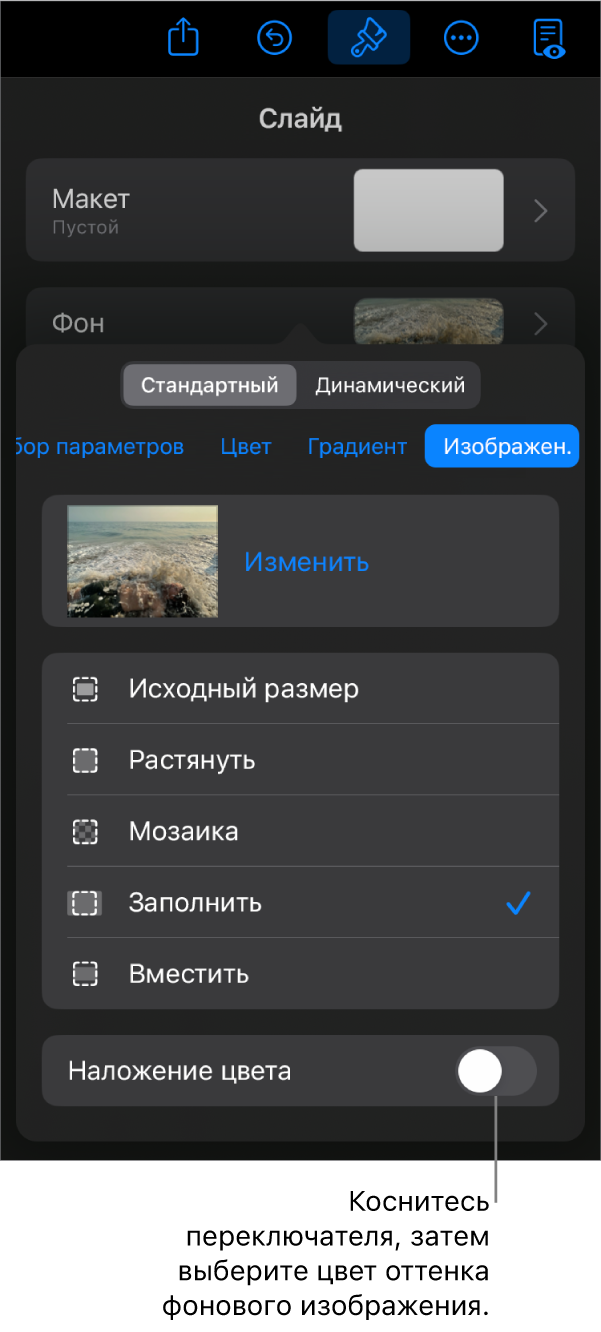601x1332 pixels.
Task: Tap the Undo arrow icon
Action: (x=275, y=38)
